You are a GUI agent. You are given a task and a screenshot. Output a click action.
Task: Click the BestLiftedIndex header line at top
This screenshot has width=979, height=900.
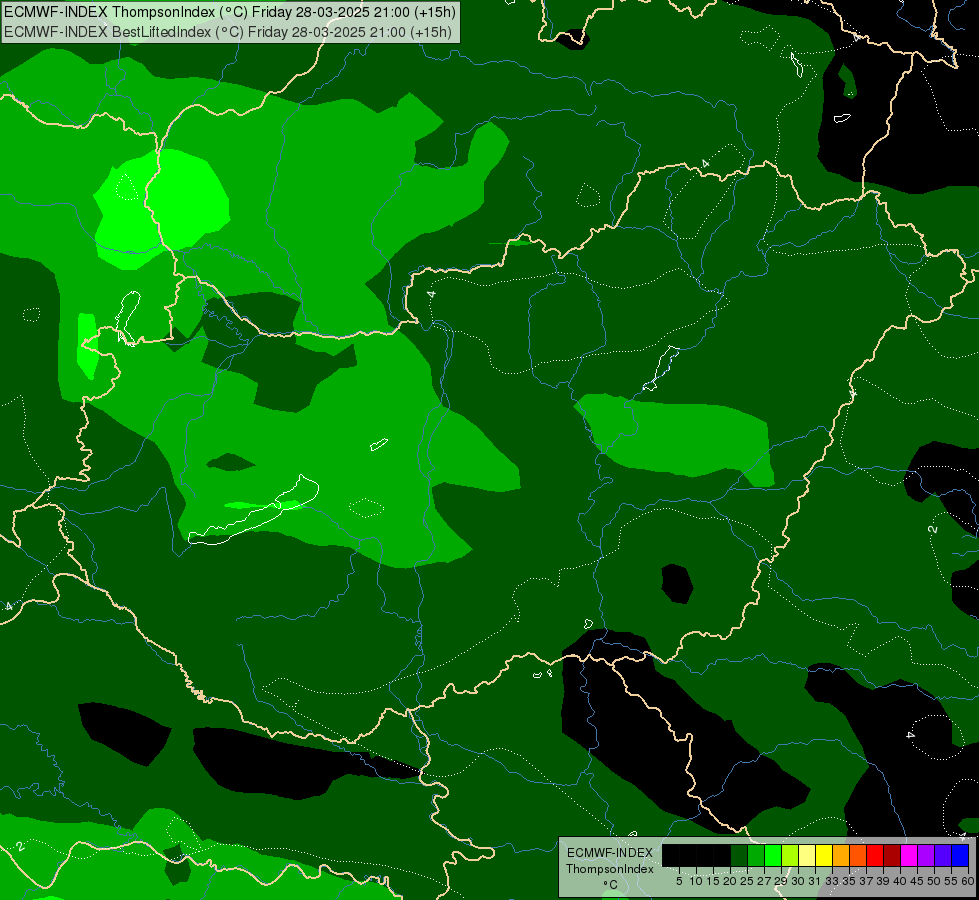228,32
